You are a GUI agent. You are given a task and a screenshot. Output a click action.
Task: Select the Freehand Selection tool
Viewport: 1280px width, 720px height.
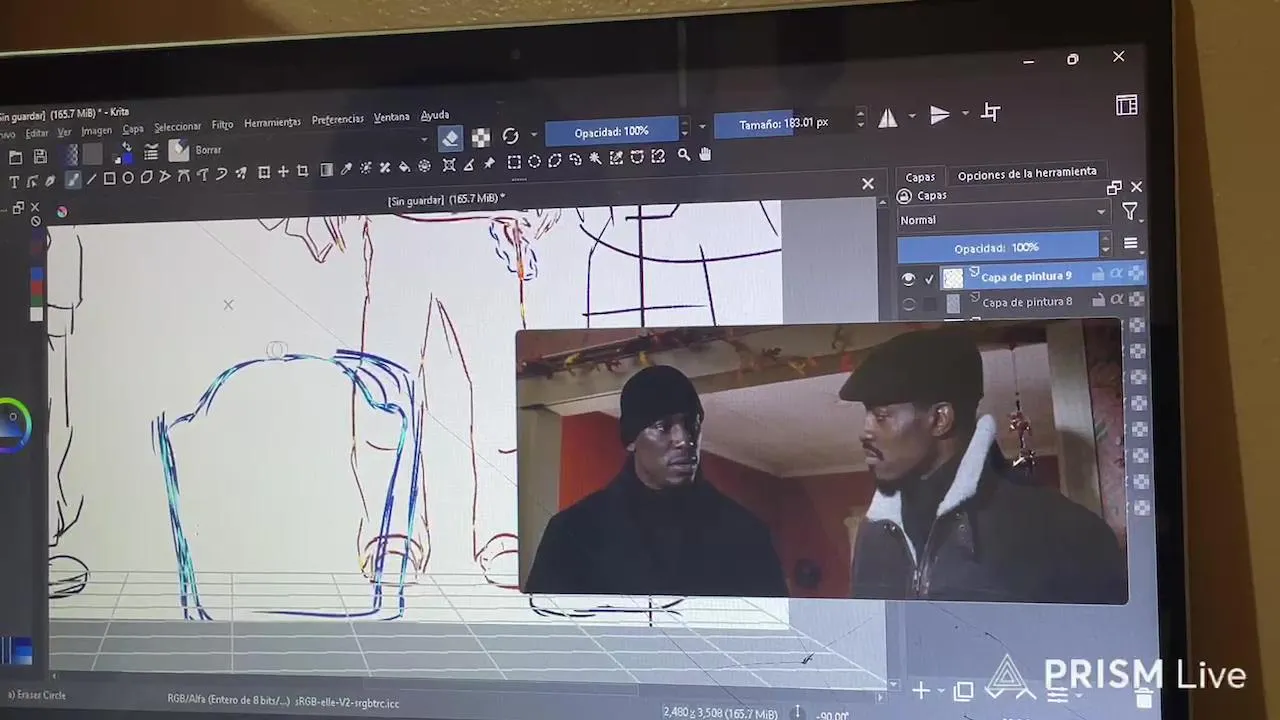[x=575, y=159]
